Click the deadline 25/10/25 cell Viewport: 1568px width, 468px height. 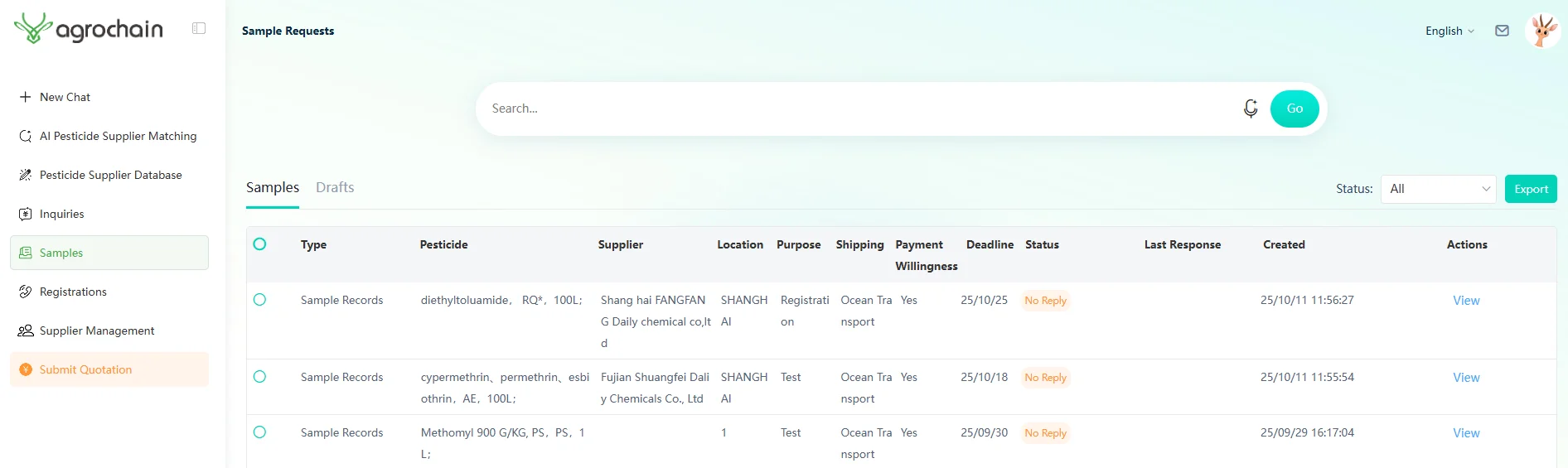pyautogui.click(x=984, y=300)
